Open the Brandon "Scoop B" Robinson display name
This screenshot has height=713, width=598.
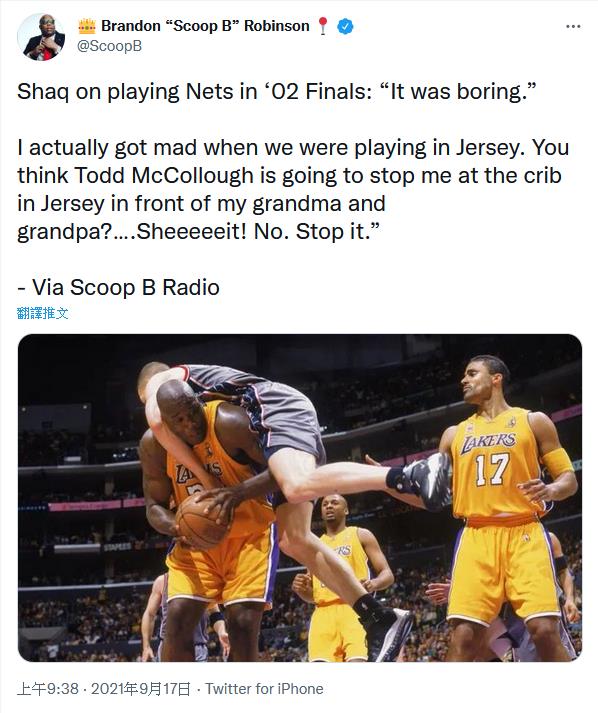click(205, 26)
